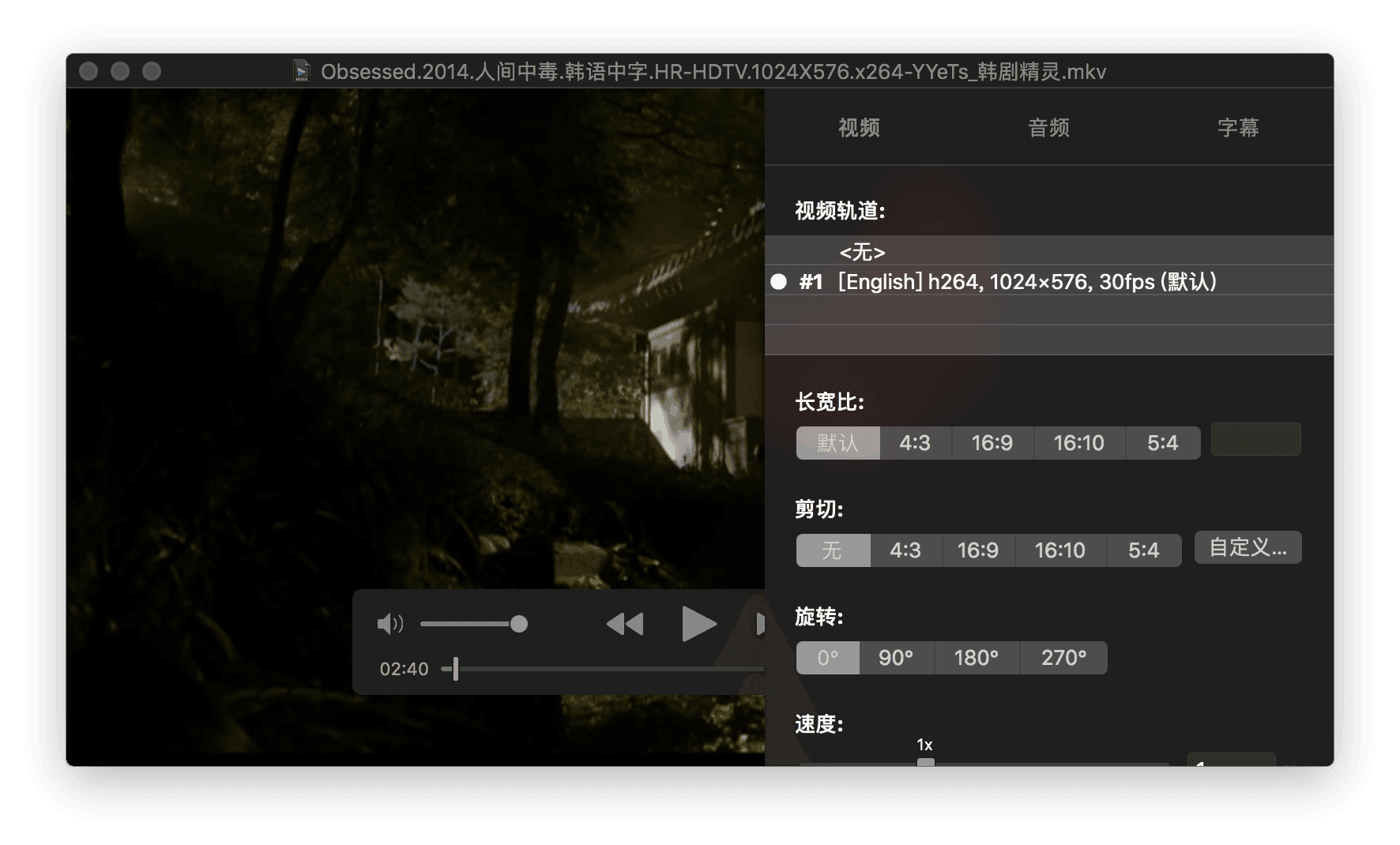Select the 默认 aspect ratio option
The width and height of the screenshot is (1400, 845).
pos(837,443)
